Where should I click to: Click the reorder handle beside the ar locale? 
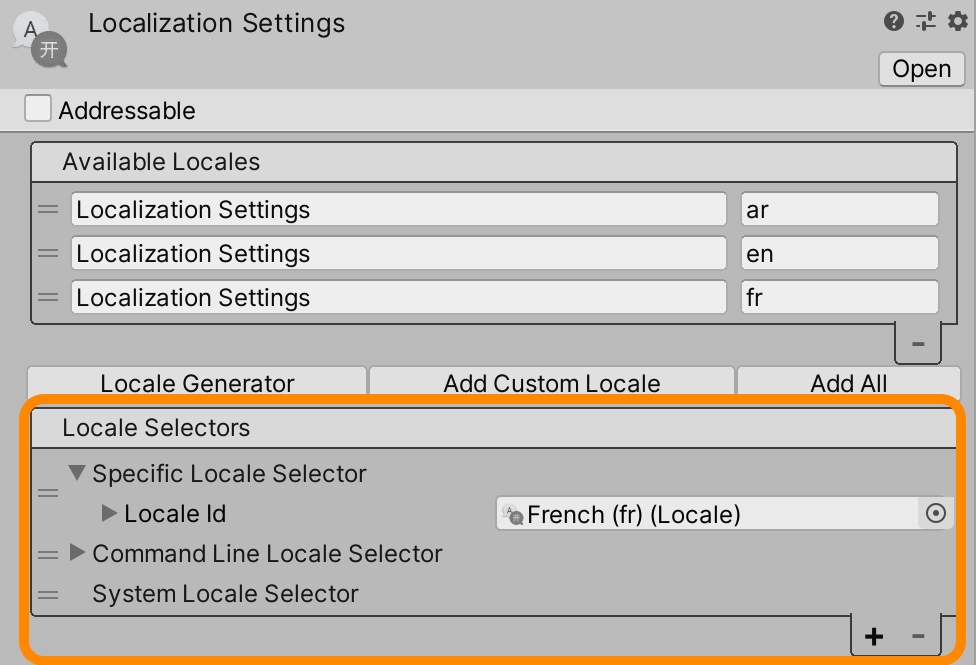click(x=47, y=209)
